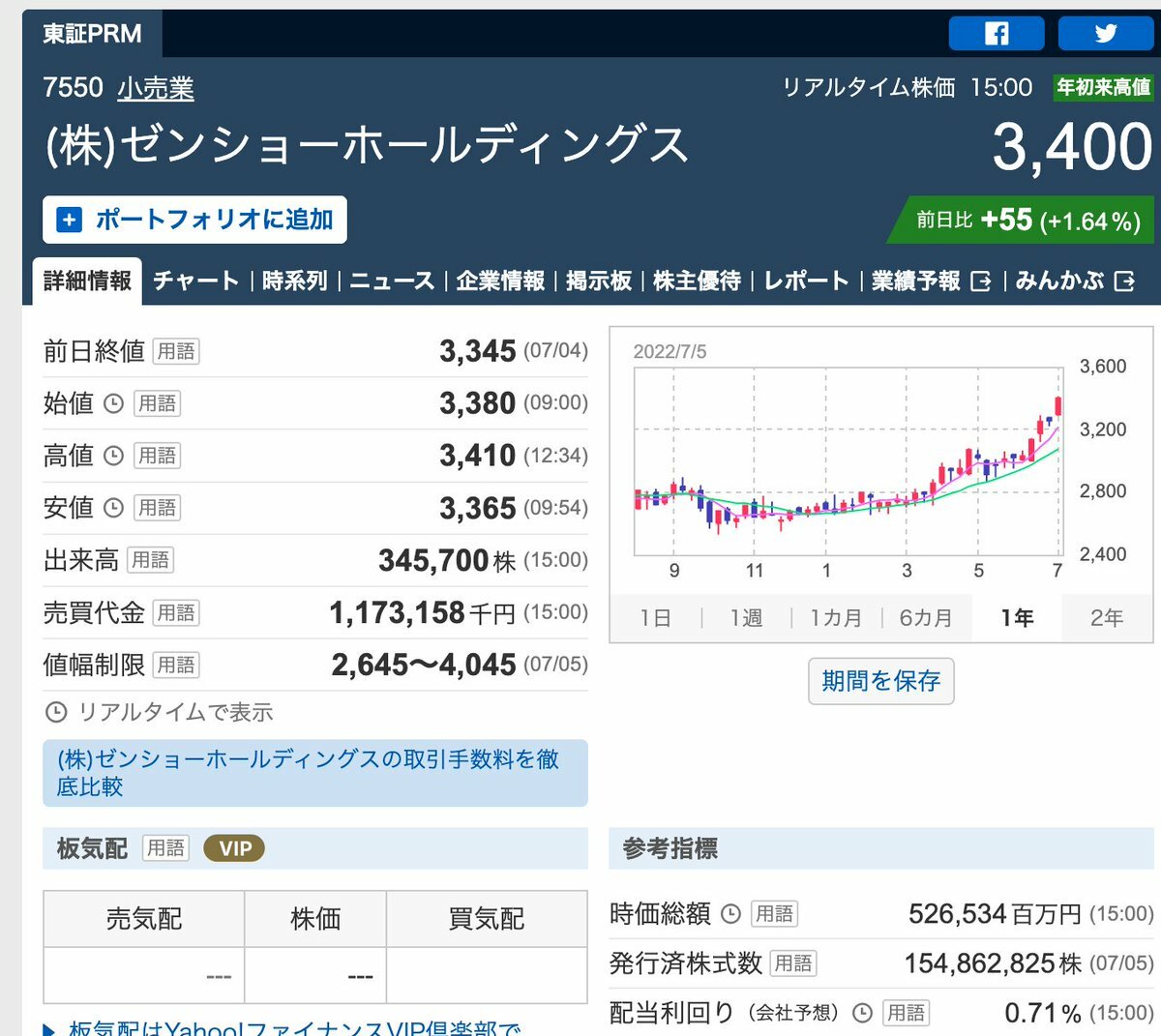Share via the Twitter bird icon
1161x1036 pixels.
(1106, 34)
